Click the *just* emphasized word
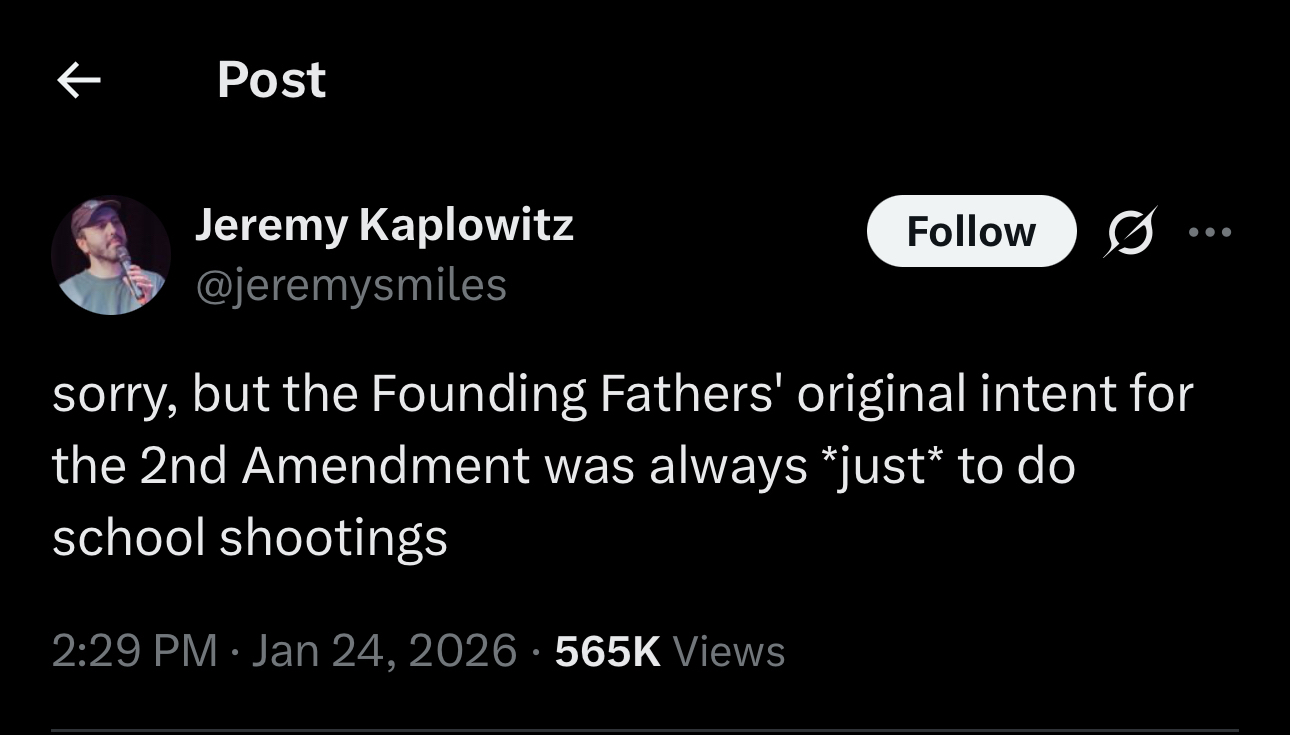Viewport: 1290px width, 735px height. click(883, 466)
